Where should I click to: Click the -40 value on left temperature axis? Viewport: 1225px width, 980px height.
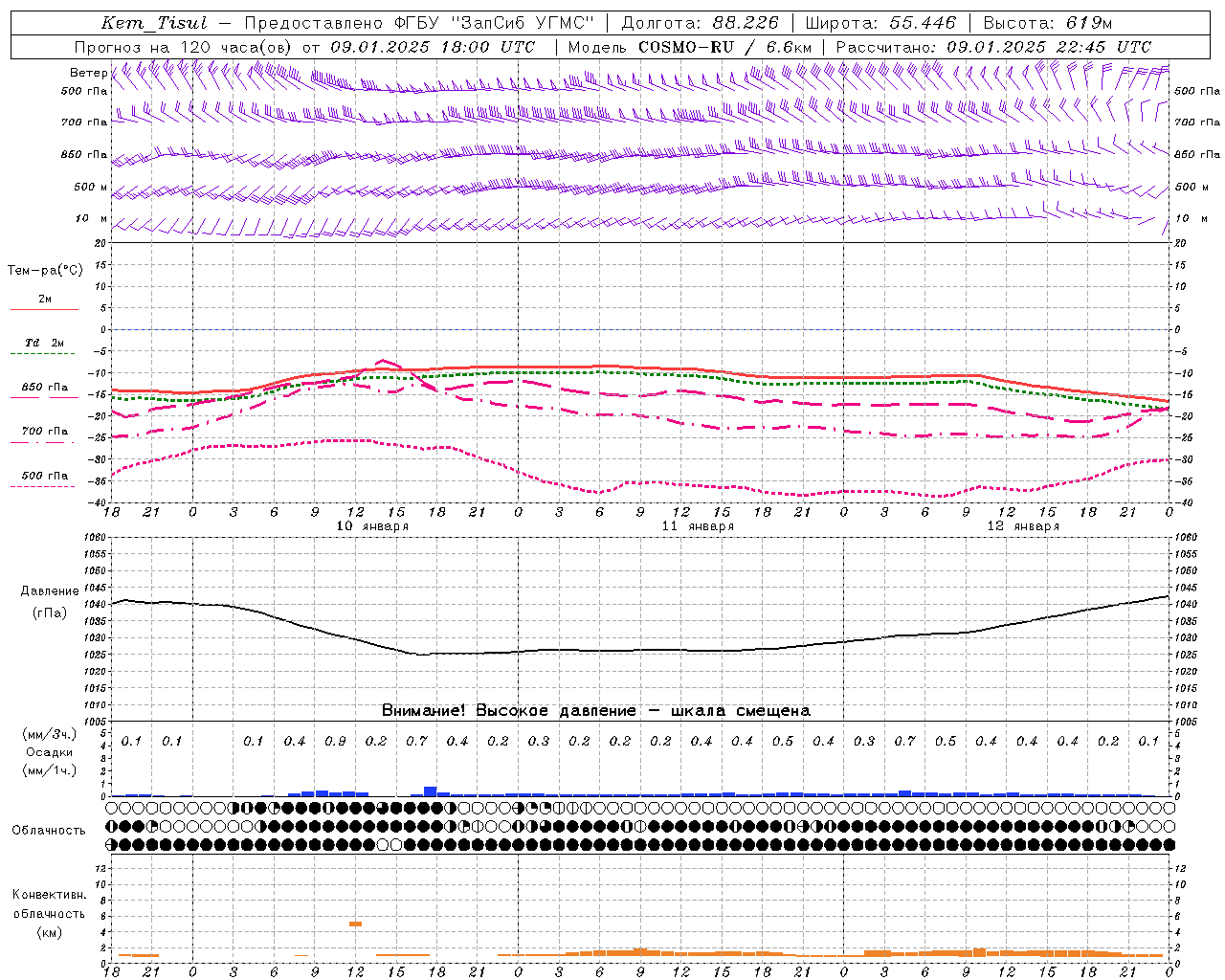click(99, 502)
